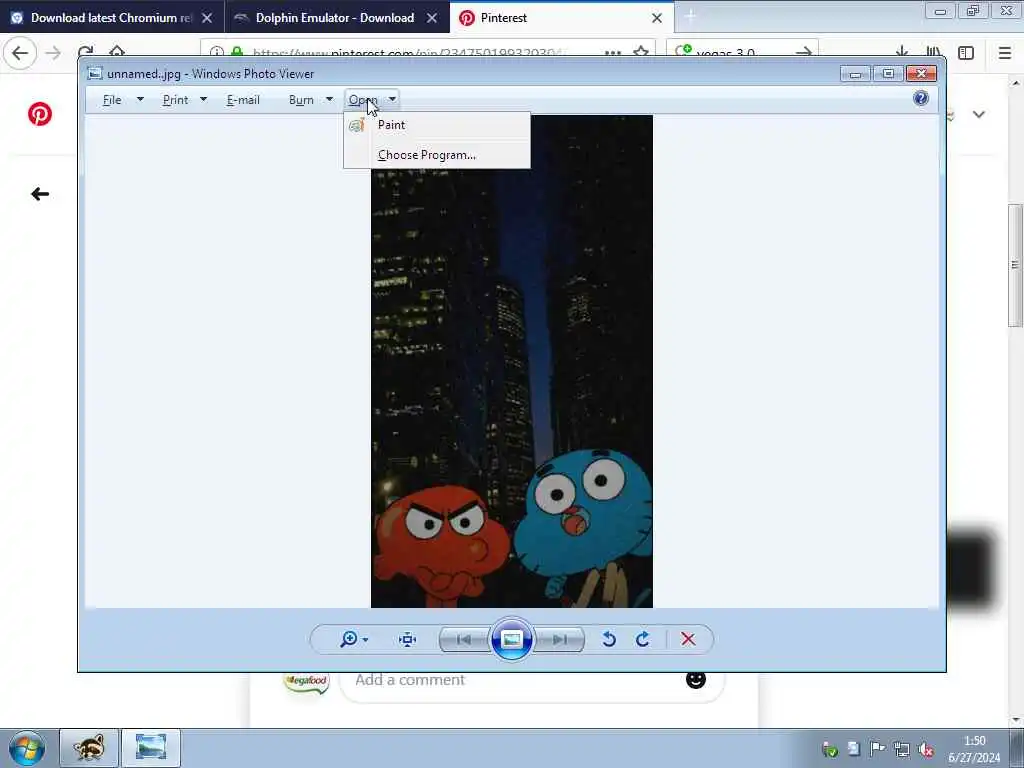Click the Action Center flag icon

point(877,749)
